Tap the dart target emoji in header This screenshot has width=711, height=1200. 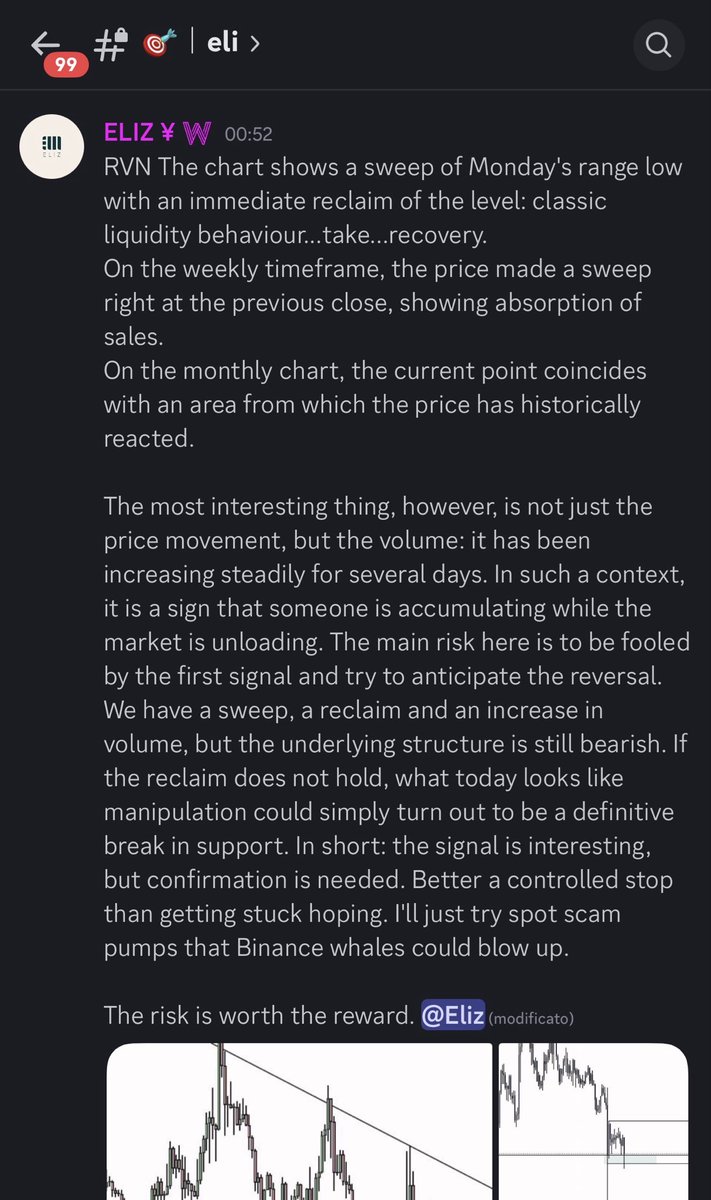[158, 45]
